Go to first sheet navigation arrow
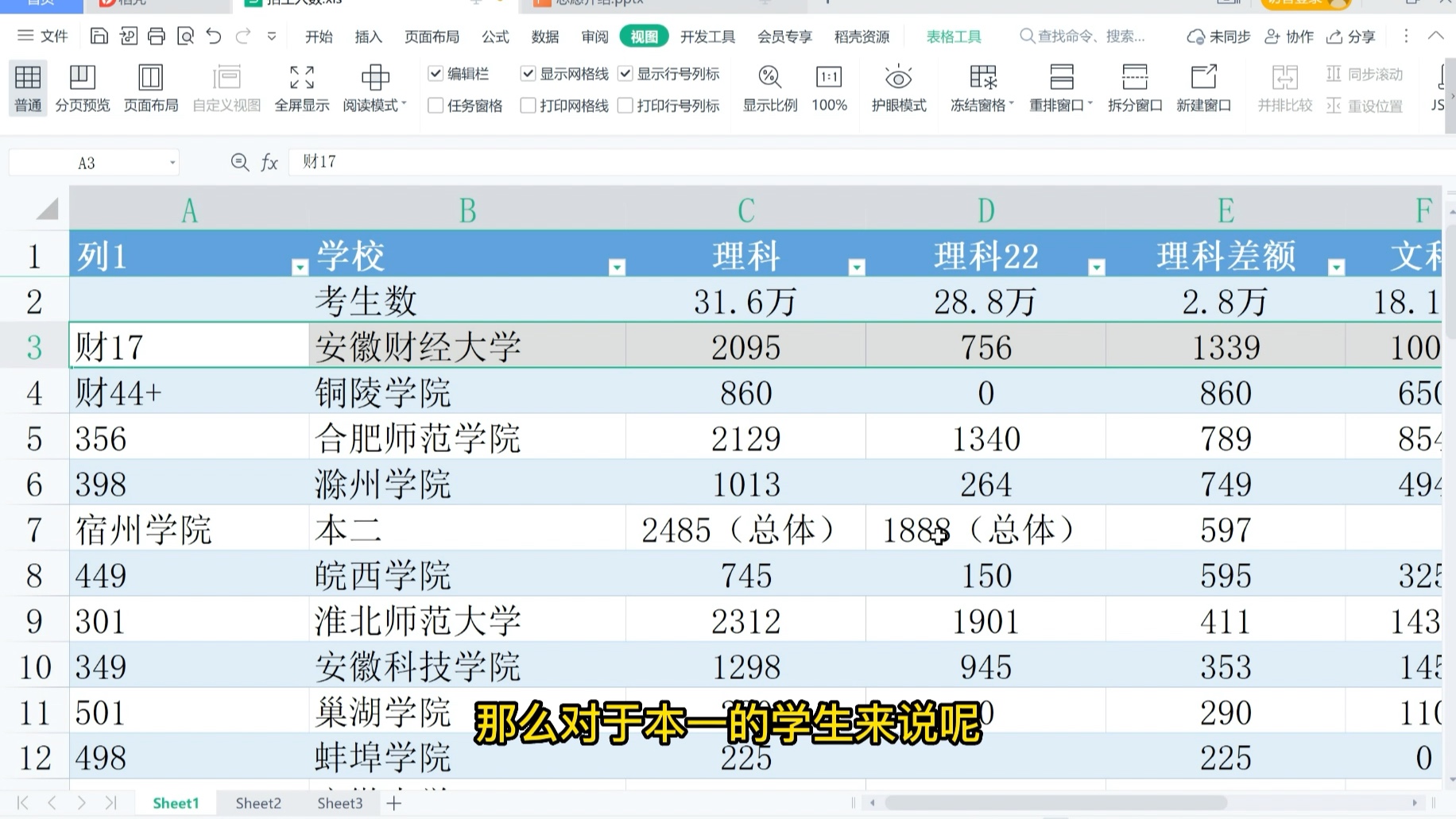The width and height of the screenshot is (1456, 819). [23, 803]
